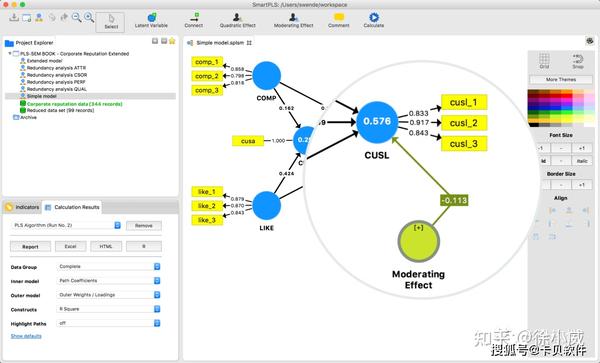Run the Calculate tool

pyautogui.click(x=374, y=20)
